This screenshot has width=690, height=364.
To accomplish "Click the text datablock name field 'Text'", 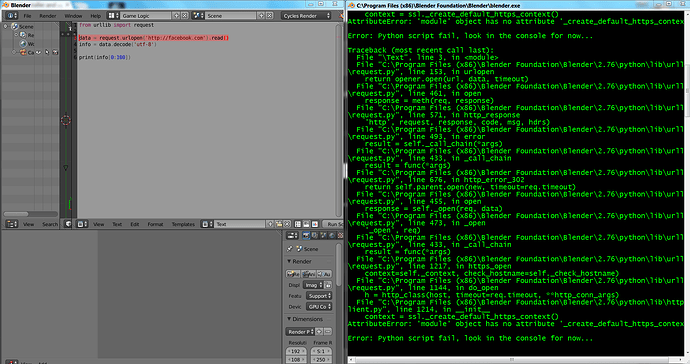I will [x=240, y=224].
